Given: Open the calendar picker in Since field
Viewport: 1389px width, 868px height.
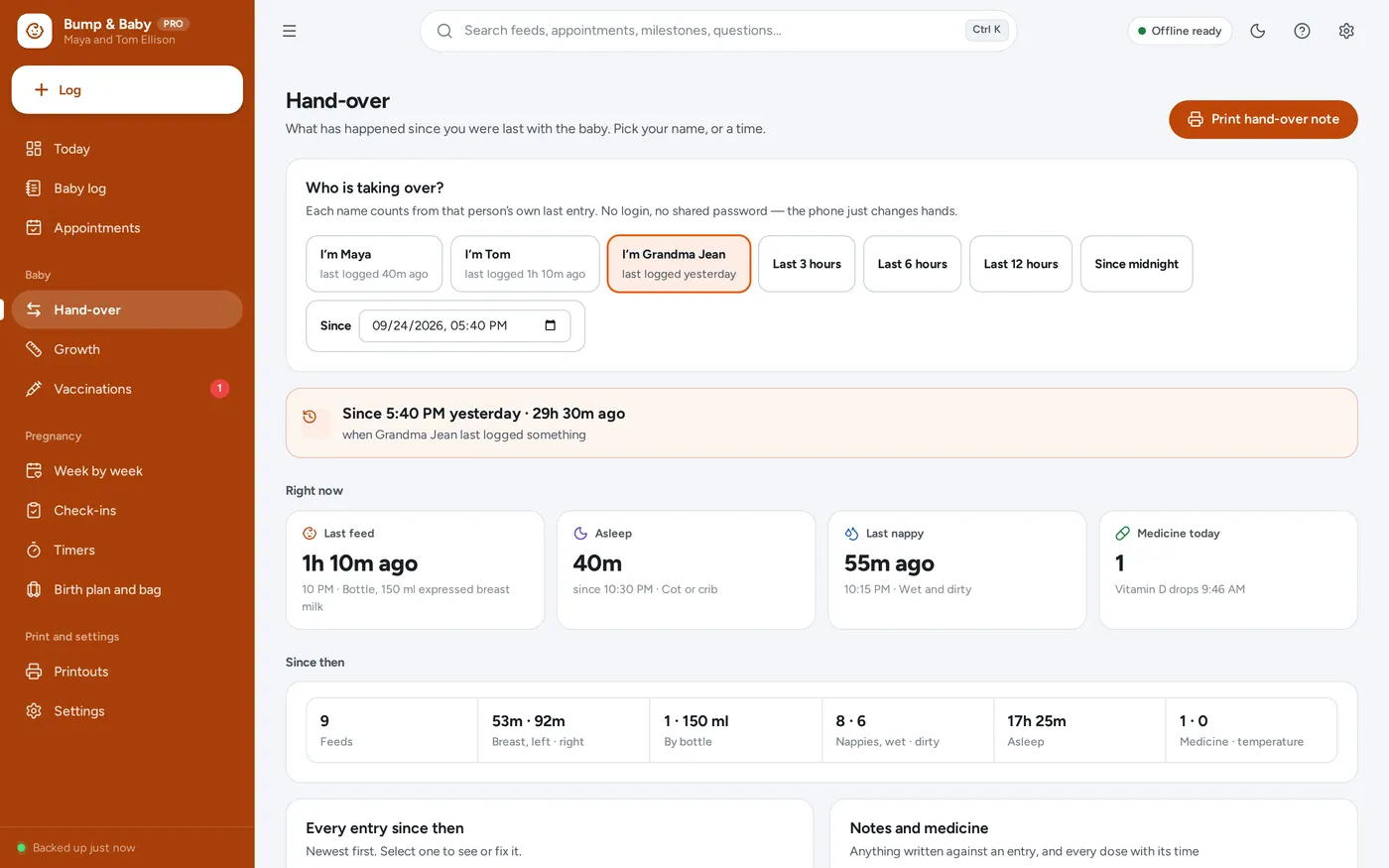Looking at the screenshot, I should (x=551, y=325).
